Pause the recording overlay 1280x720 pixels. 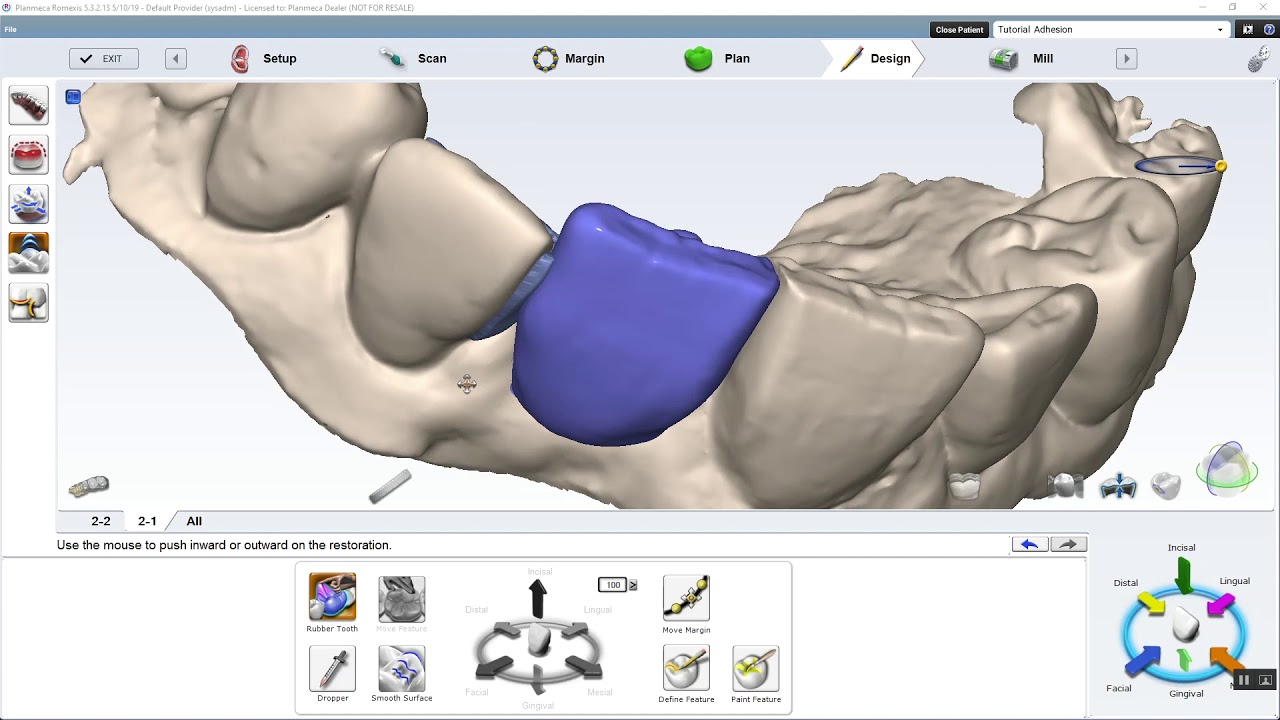(x=1244, y=680)
